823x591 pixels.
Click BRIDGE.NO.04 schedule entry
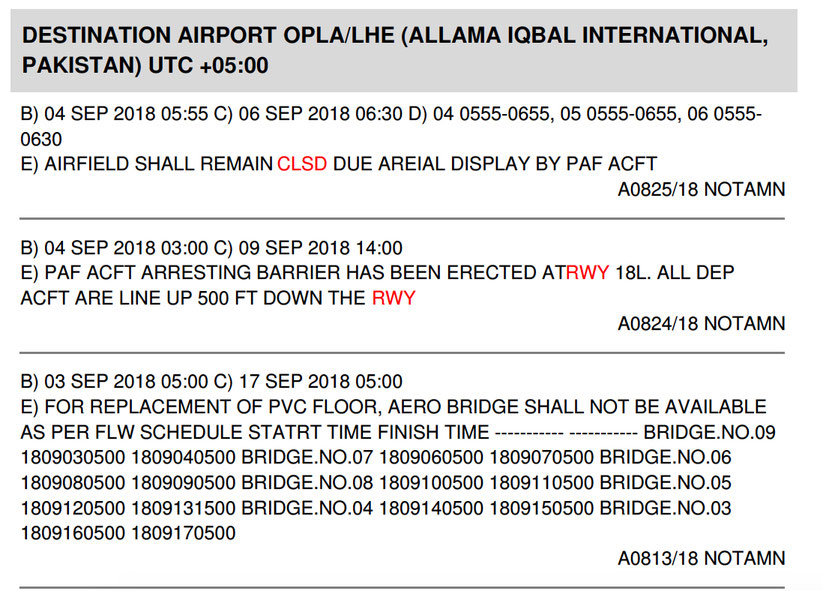(307, 508)
